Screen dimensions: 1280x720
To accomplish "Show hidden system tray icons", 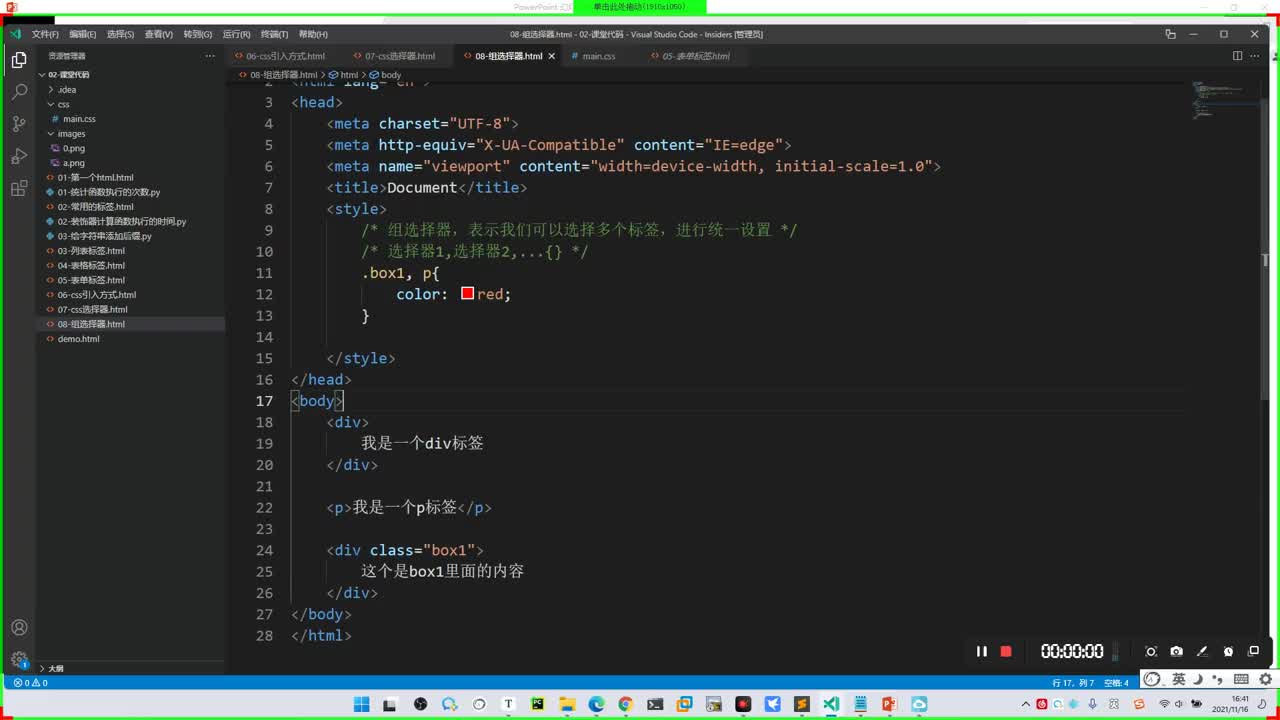I will coord(1026,704).
